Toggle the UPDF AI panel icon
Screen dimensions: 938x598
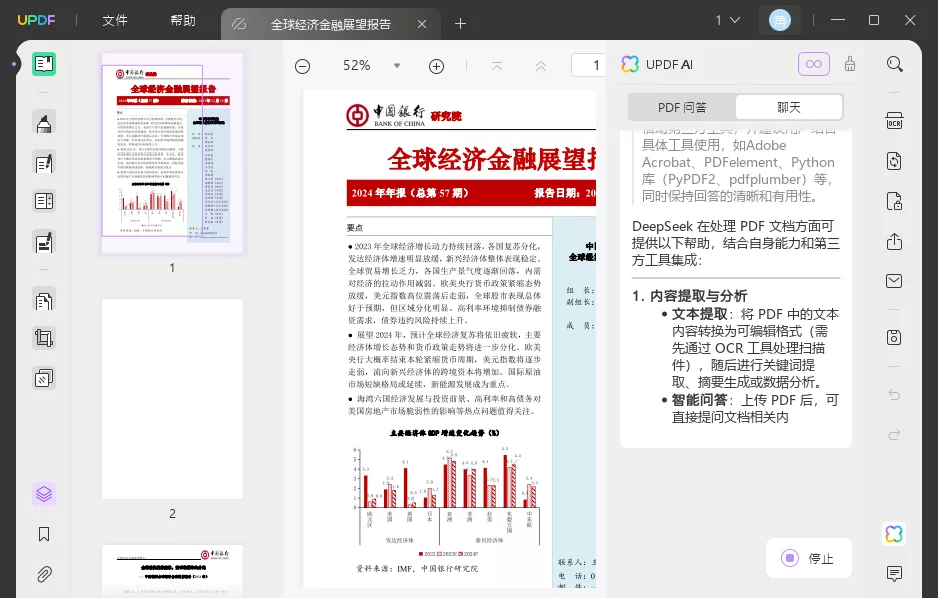tap(894, 533)
